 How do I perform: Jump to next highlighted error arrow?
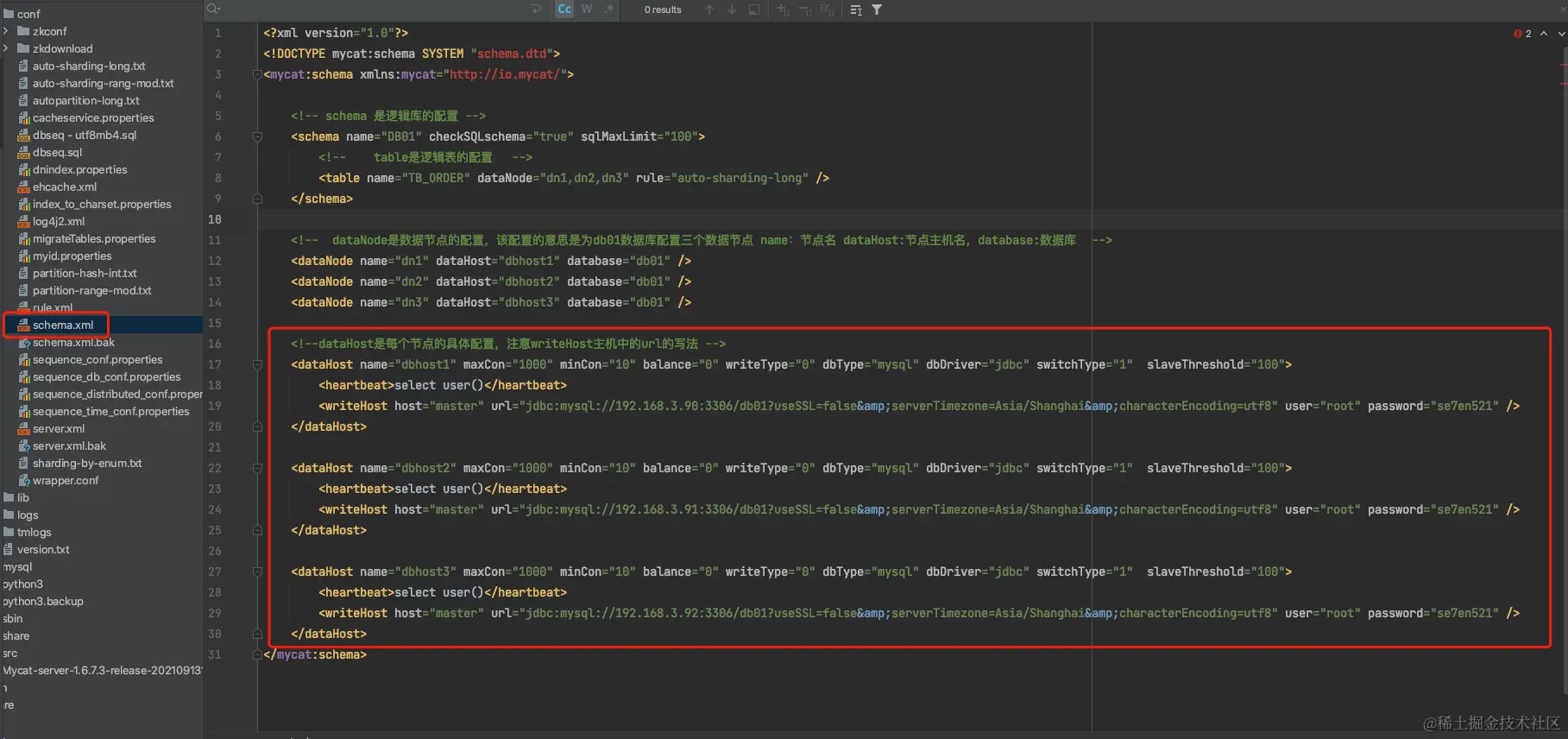click(x=1561, y=34)
